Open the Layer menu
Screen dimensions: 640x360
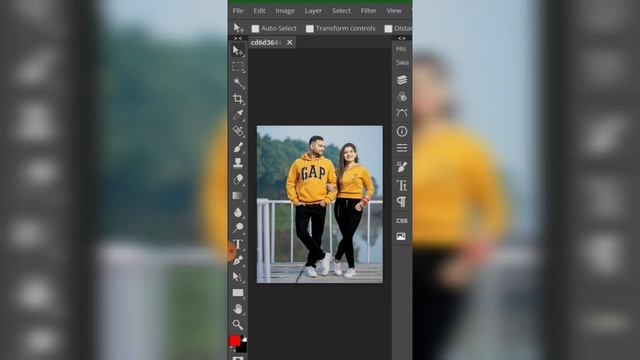coord(313,11)
